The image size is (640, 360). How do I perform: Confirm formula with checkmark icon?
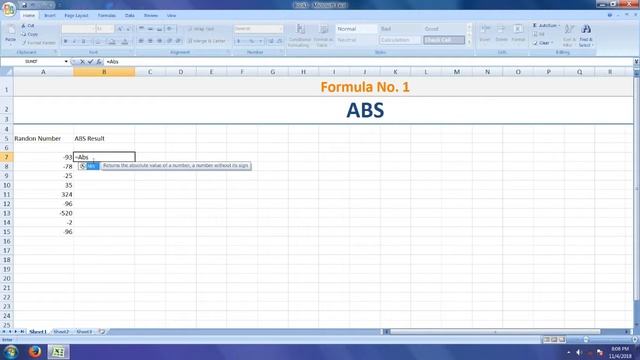point(91,62)
